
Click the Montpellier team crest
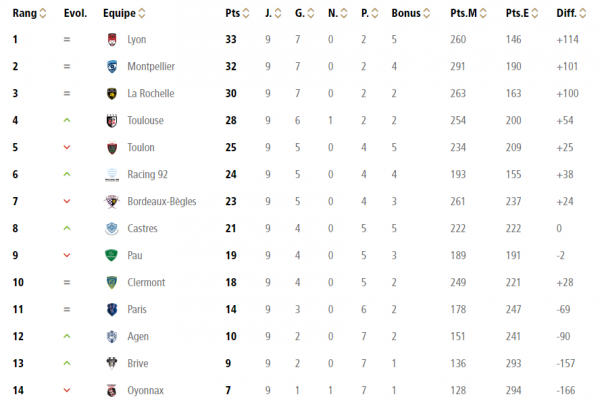112,67
